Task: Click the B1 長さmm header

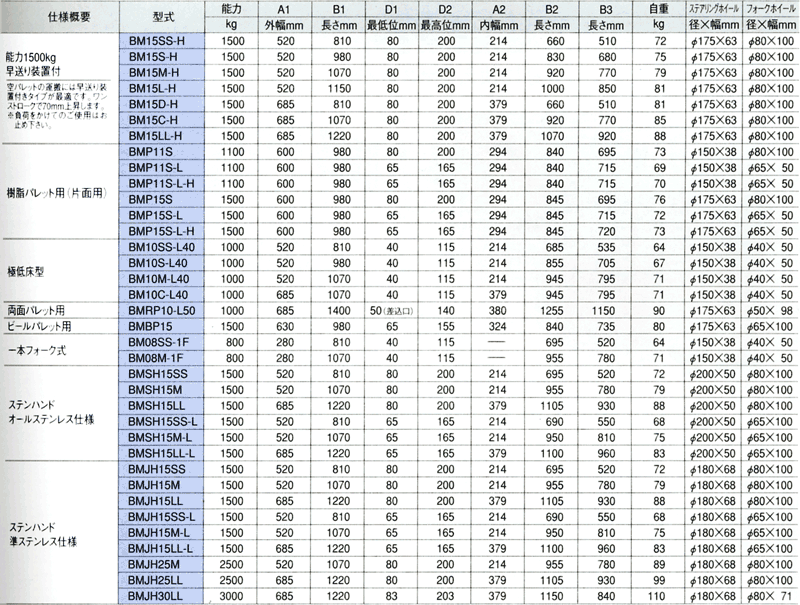Action: 338,17
